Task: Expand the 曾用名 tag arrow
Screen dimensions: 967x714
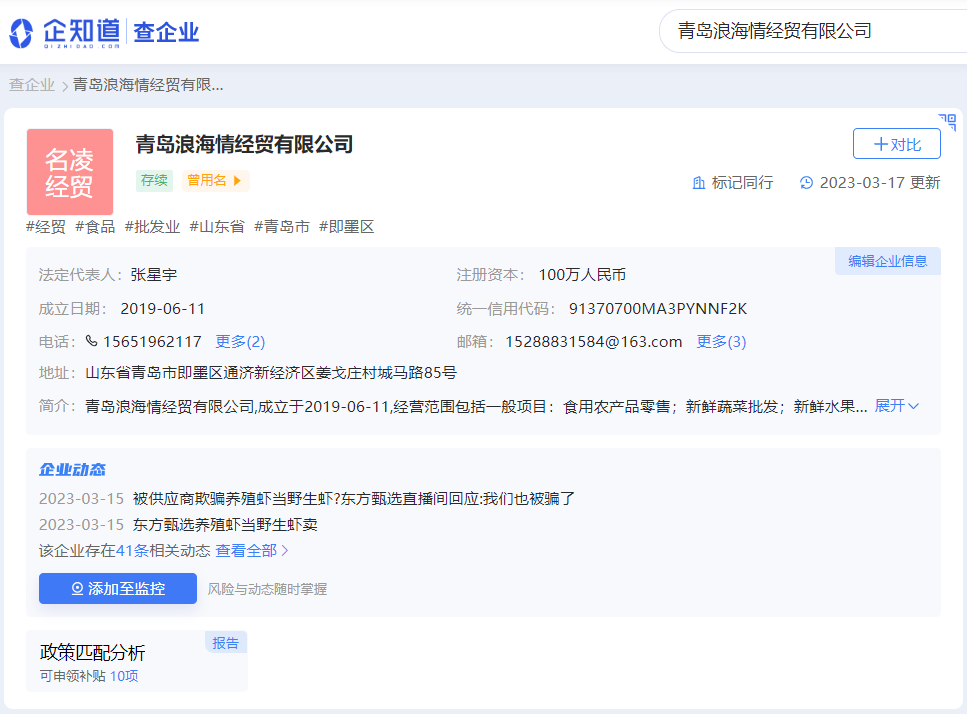Action: (x=237, y=181)
